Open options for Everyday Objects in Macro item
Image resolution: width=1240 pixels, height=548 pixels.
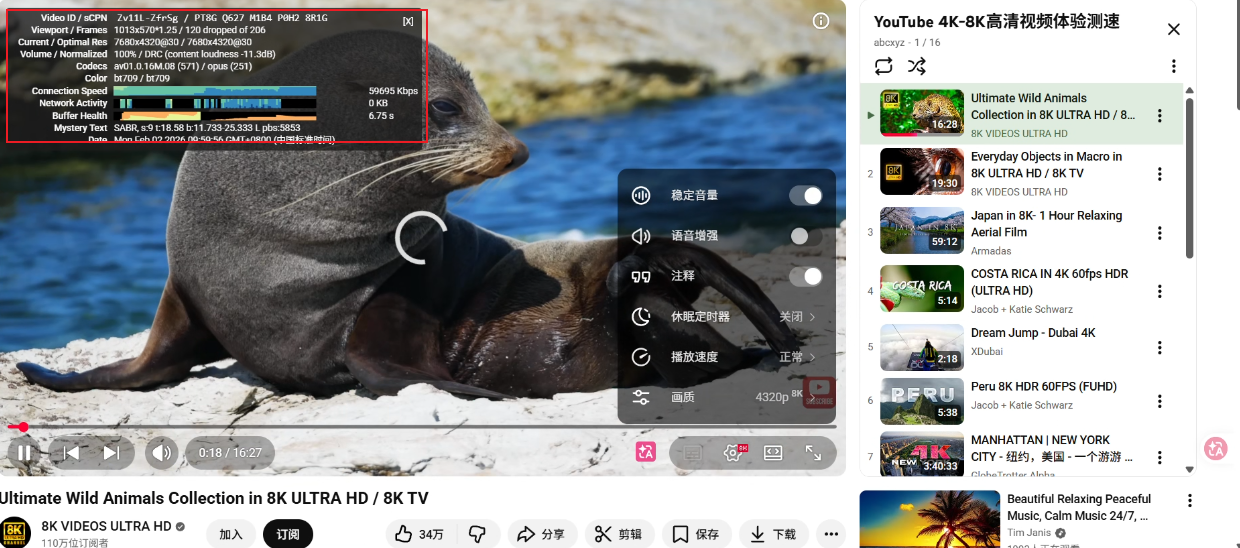(x=1160, y=174)
